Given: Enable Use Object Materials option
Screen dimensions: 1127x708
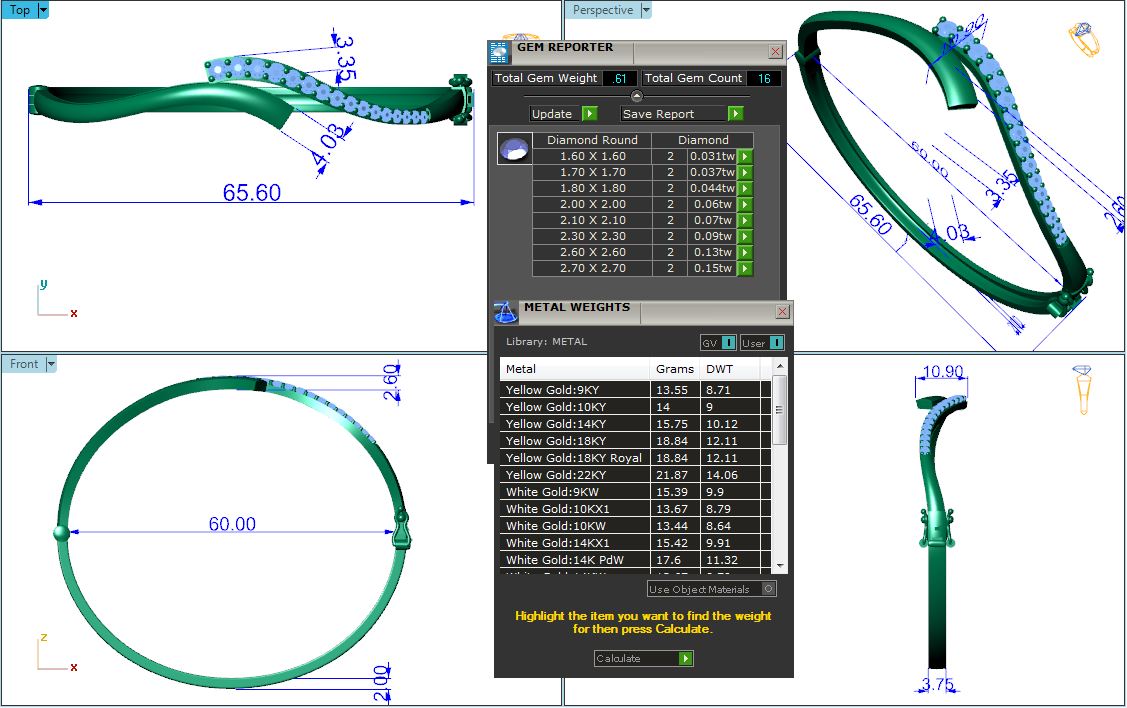Looking at the screenshot, I should point(768,589).
